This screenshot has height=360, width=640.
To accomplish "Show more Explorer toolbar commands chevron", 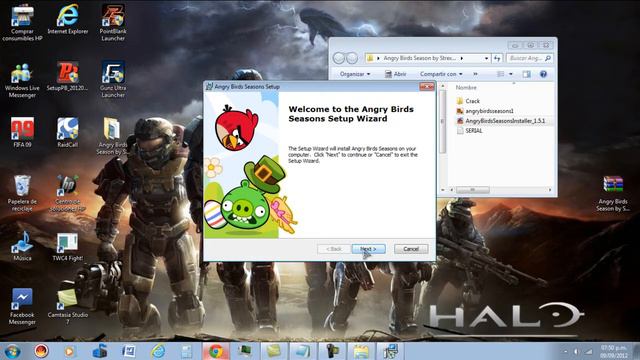I will tap(475, 74).
